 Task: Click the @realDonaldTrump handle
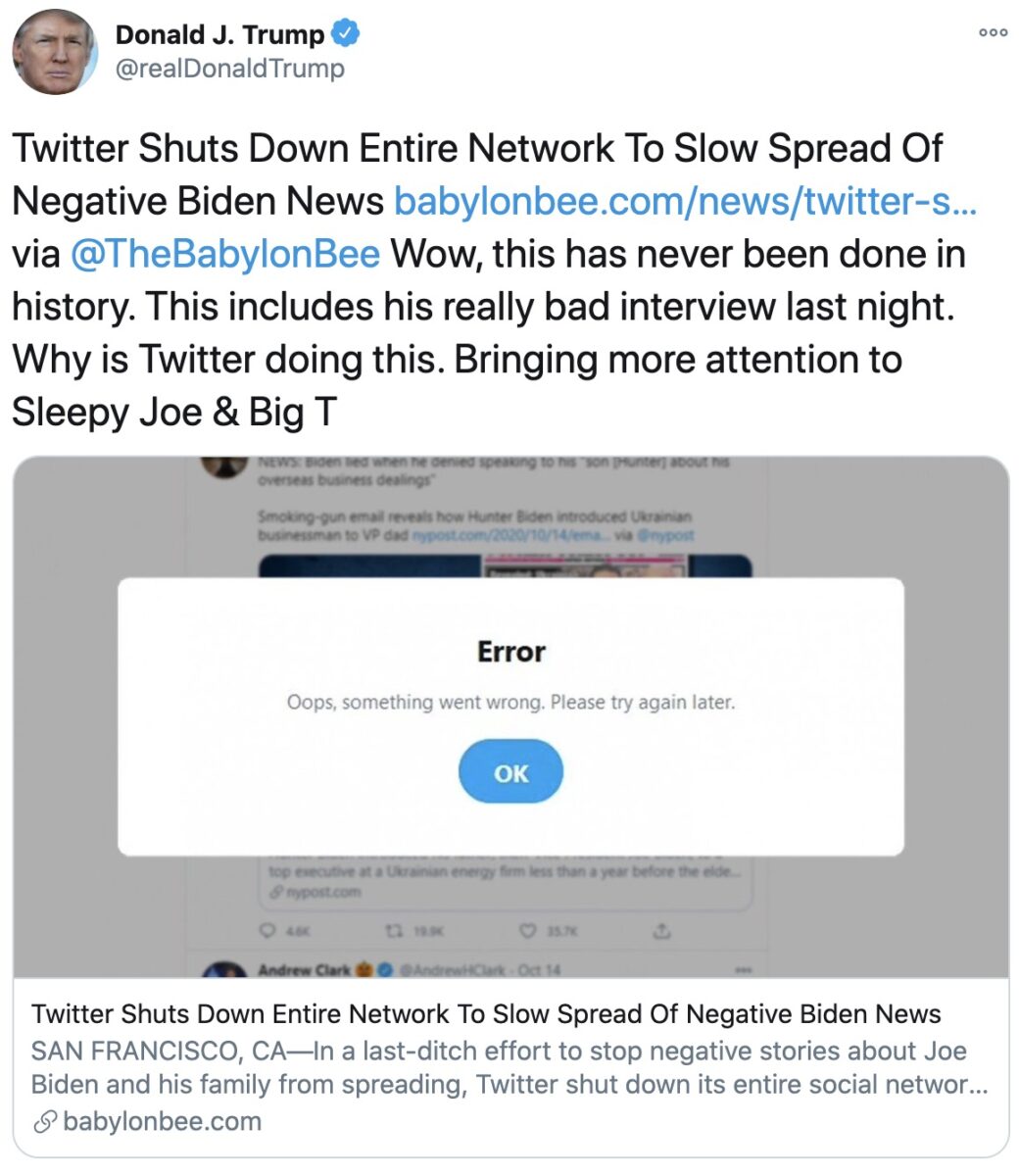(230, 69)
